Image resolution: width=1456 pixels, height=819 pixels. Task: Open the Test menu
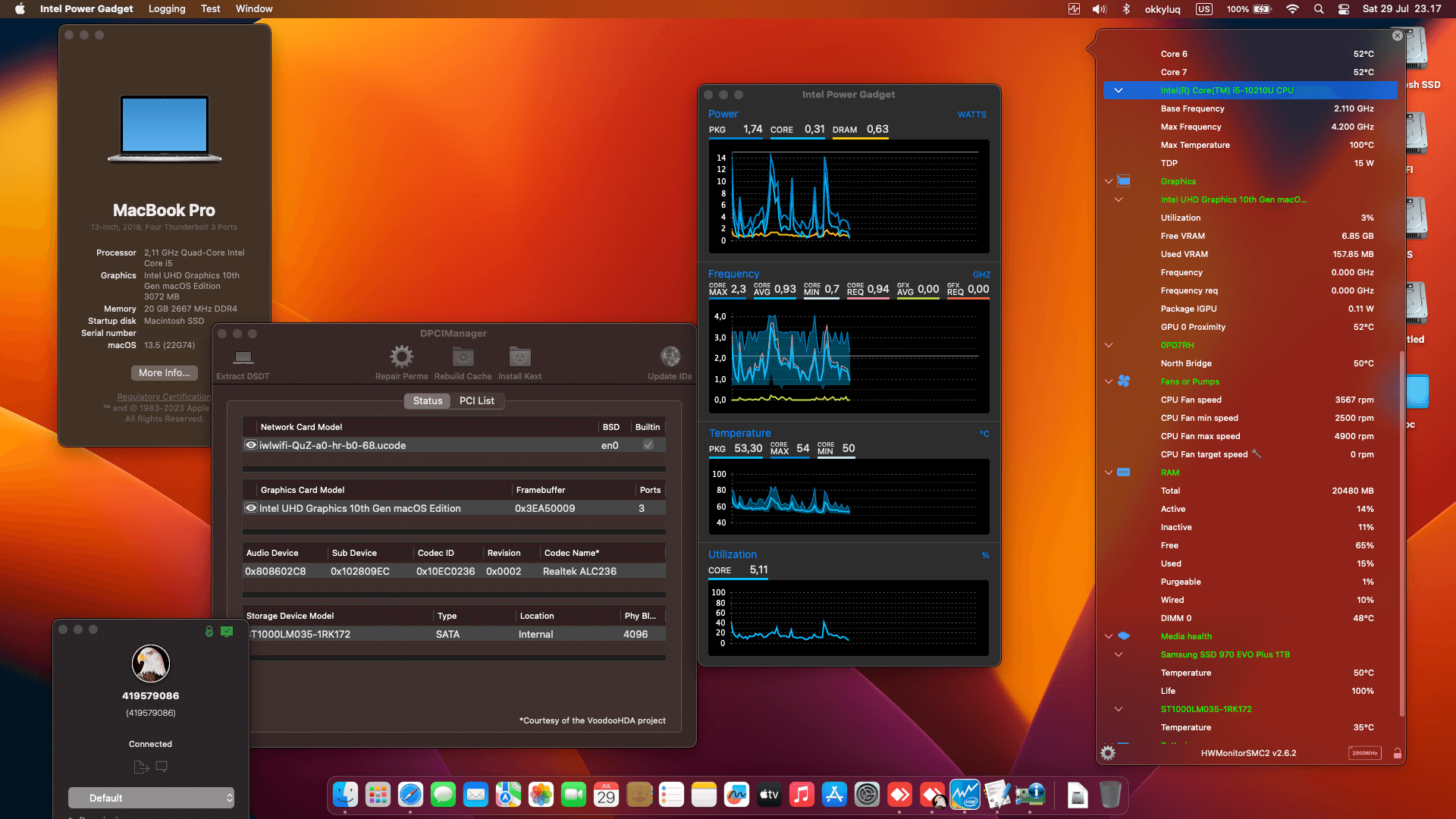point(210,9)
